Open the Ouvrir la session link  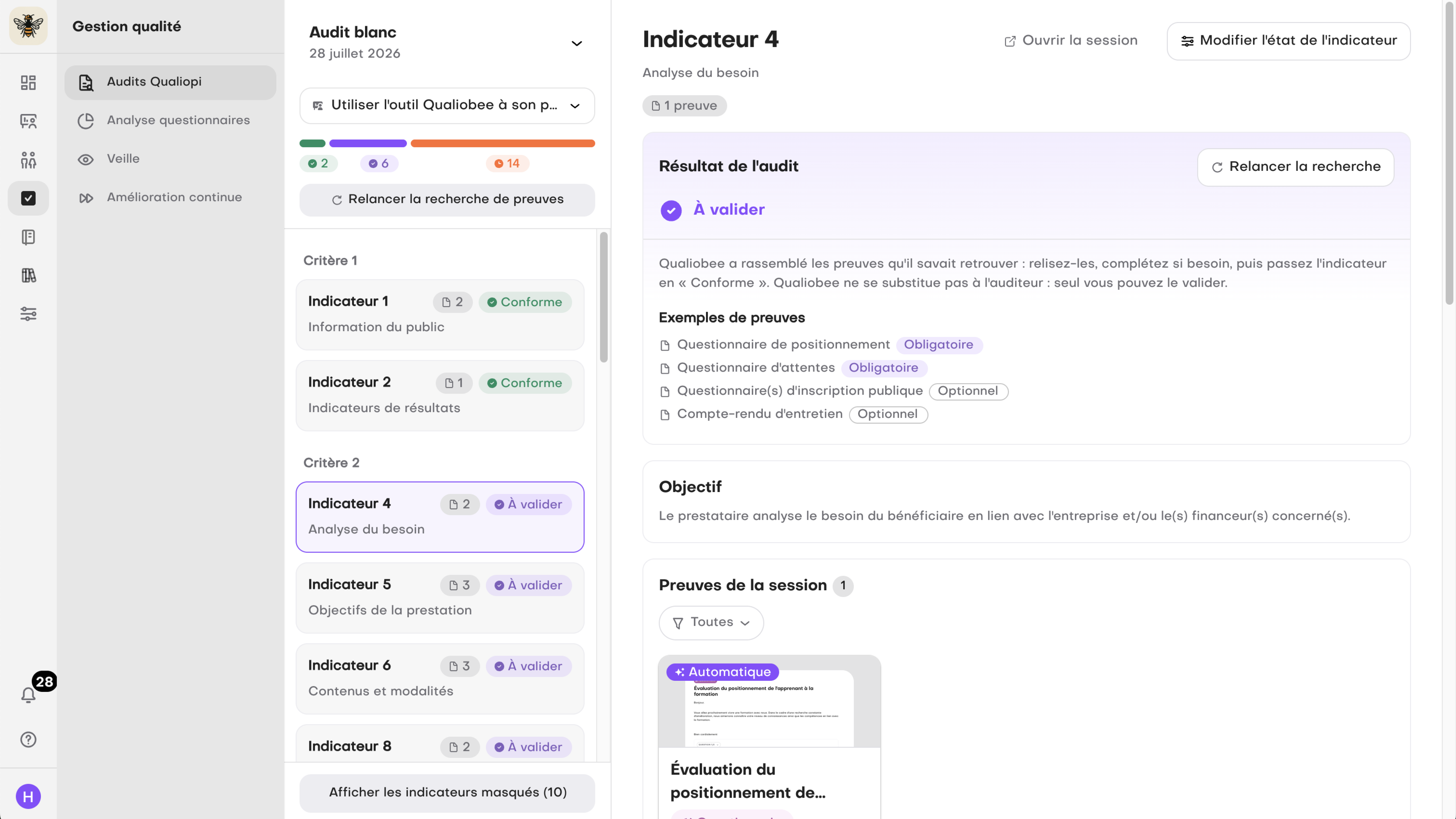pos(1071,41)
